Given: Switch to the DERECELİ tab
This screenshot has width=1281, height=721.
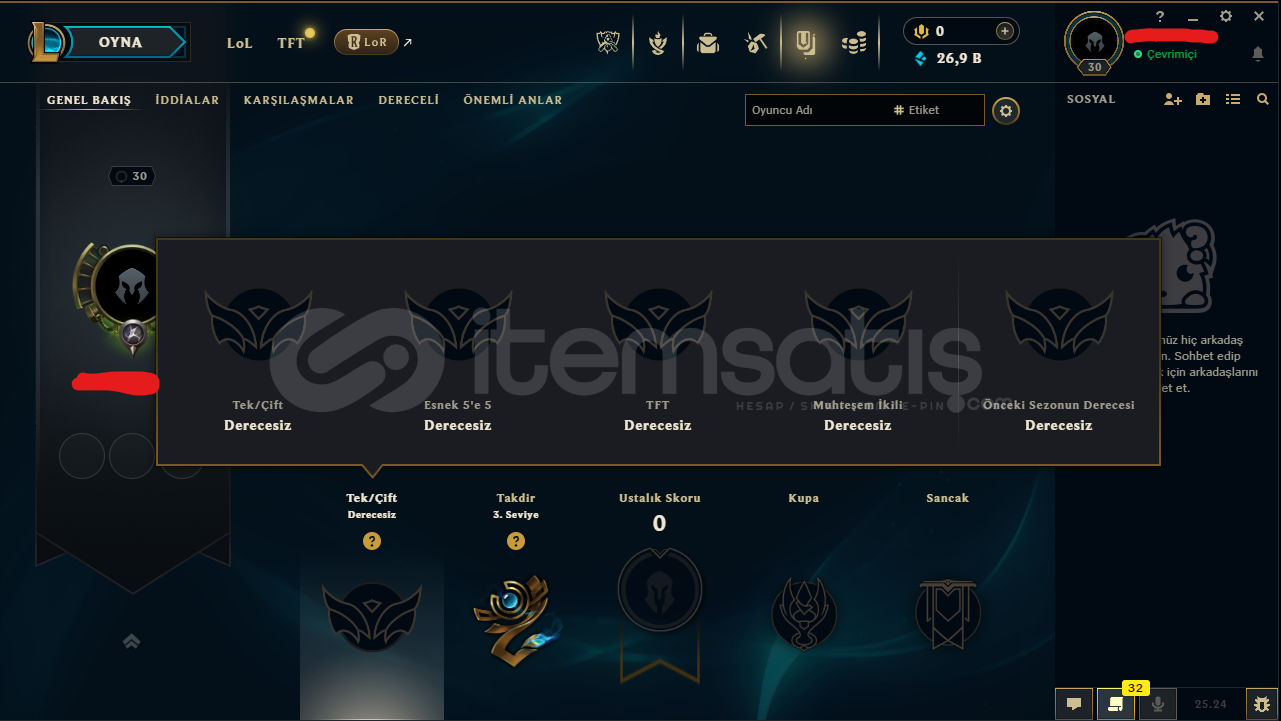Looking at the screenshot, I should tap(408, 100).
